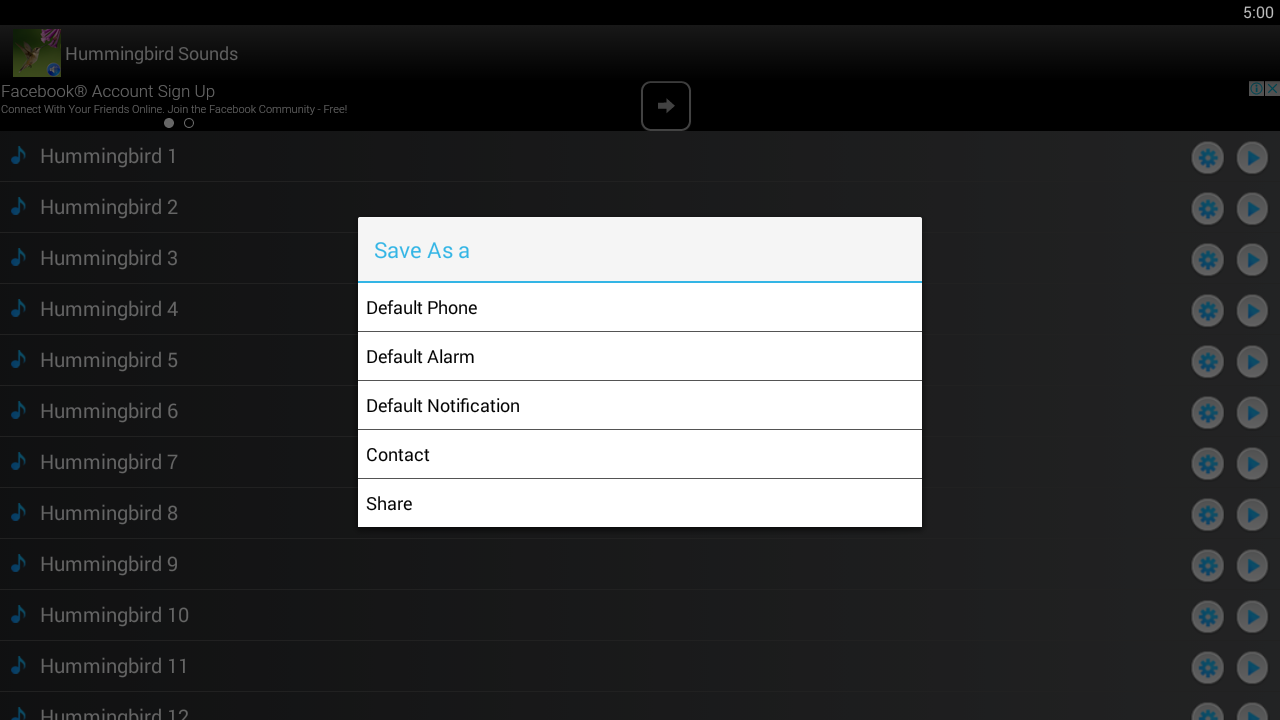Select Hummingbird 7 list row

[x=640, y=462]
